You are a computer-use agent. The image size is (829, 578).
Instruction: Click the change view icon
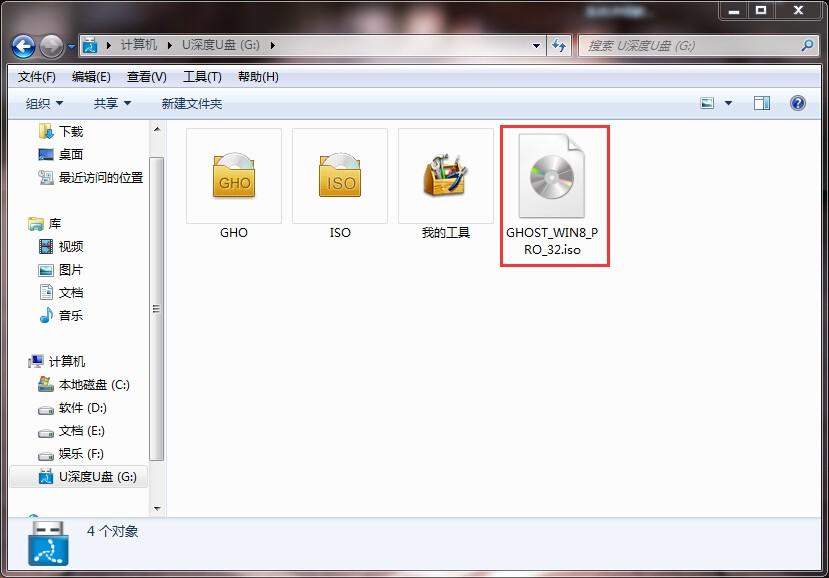[707, 103]
